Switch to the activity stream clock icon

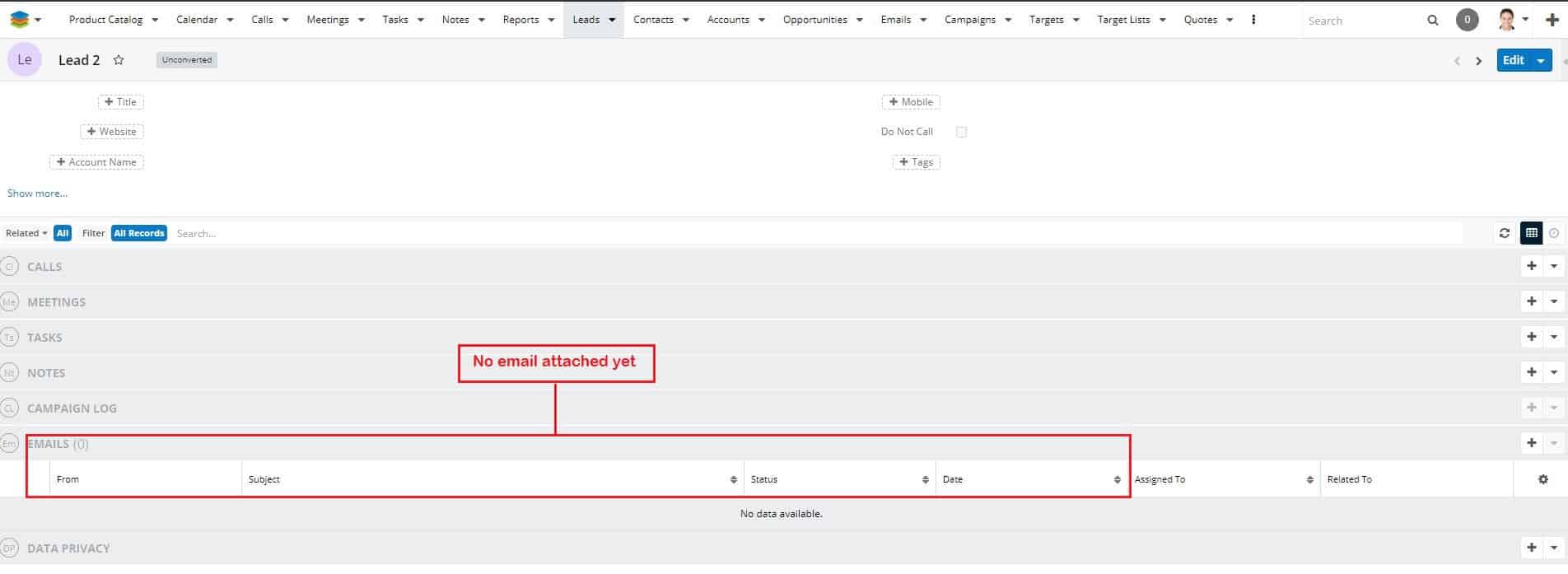pos(1554,233)
